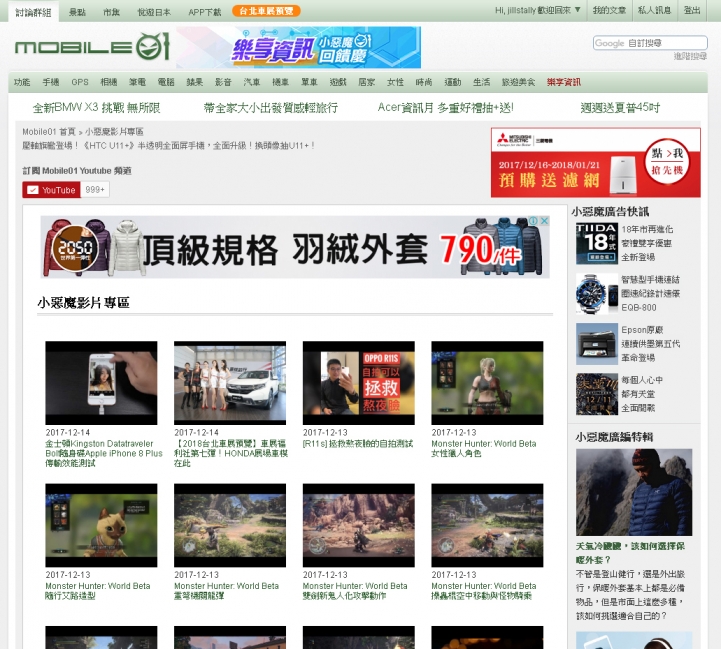Click 小惡魔影片專區 breadcrumb link
This screenshot has height=649, width=721.
pos(114,132)
